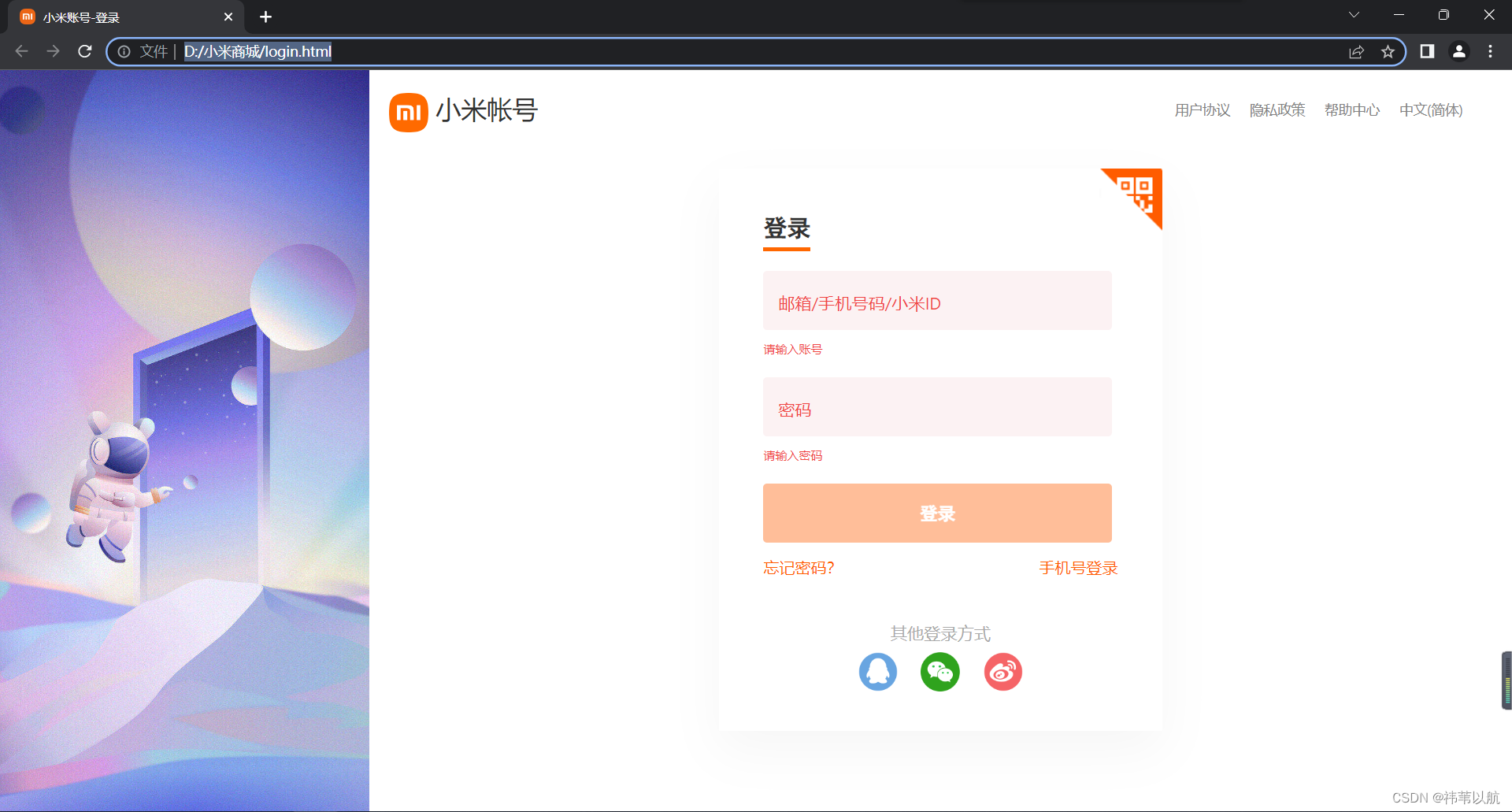Reload the login page
1512x812 pixels.
(85, 51)
